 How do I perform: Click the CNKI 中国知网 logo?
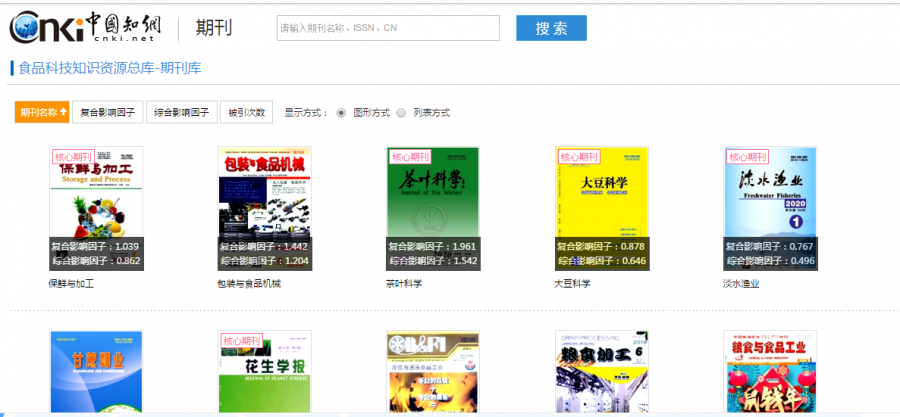click(x=83, y=28)
